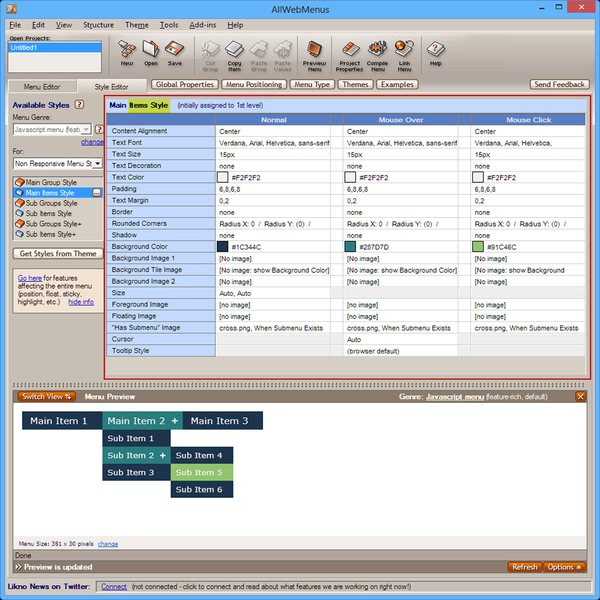Open the Add-ins menu
600x600 pixels.
coord(203,25)
